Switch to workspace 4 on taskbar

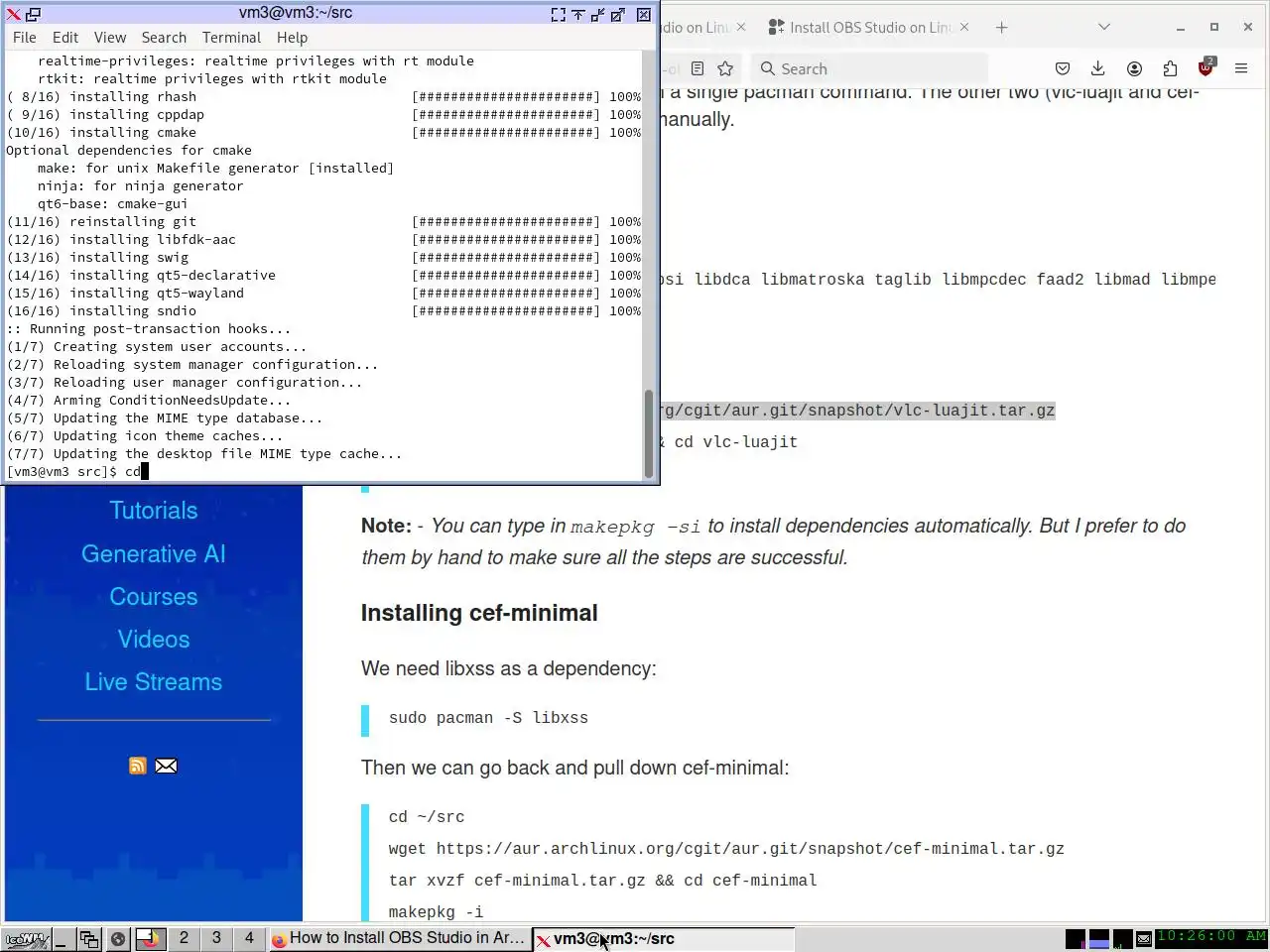pos(249,938)
